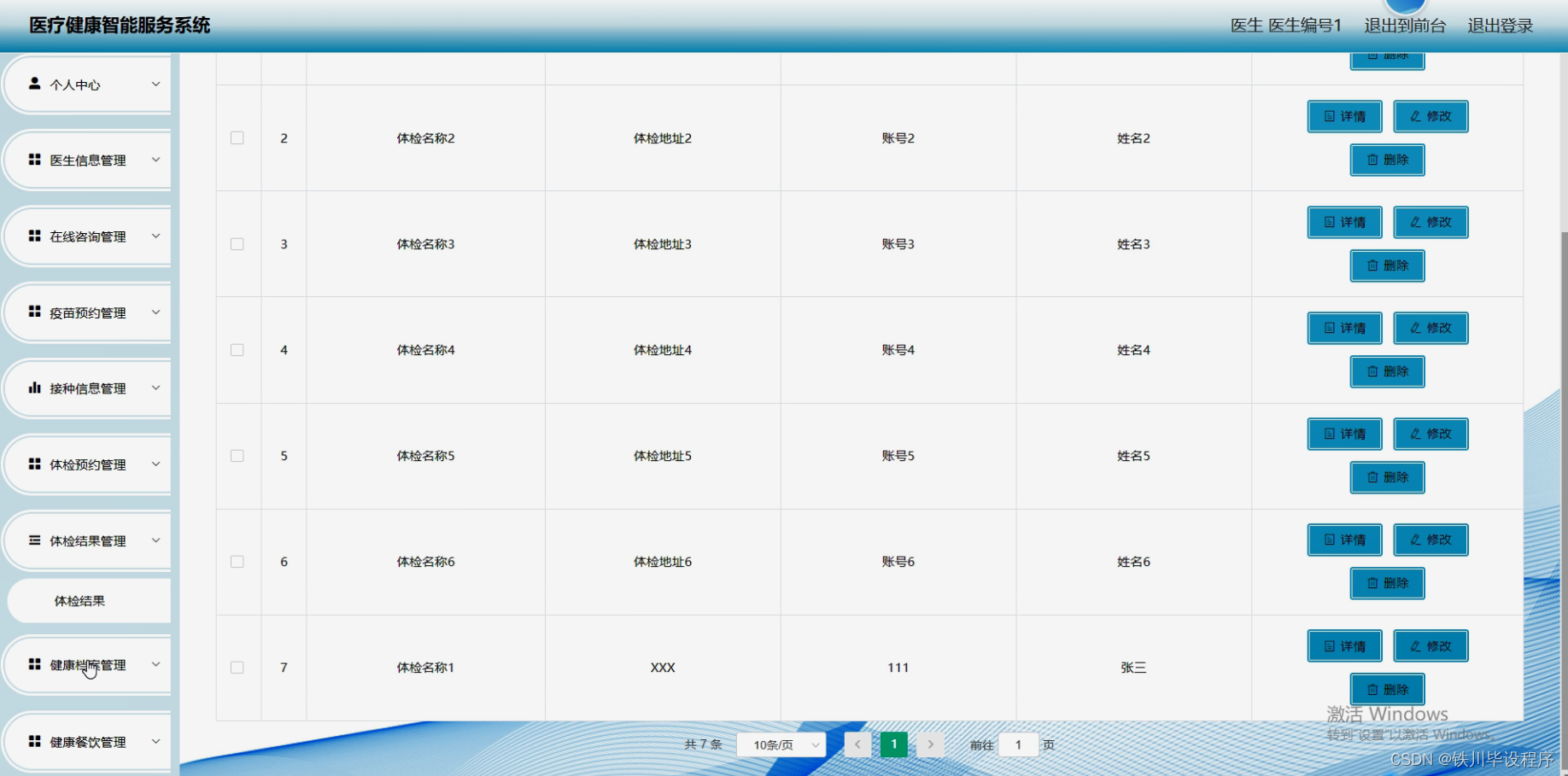Click 退出登录 to log out
The width and height of the screenshot is (1568, 776).
point(1501,26)
